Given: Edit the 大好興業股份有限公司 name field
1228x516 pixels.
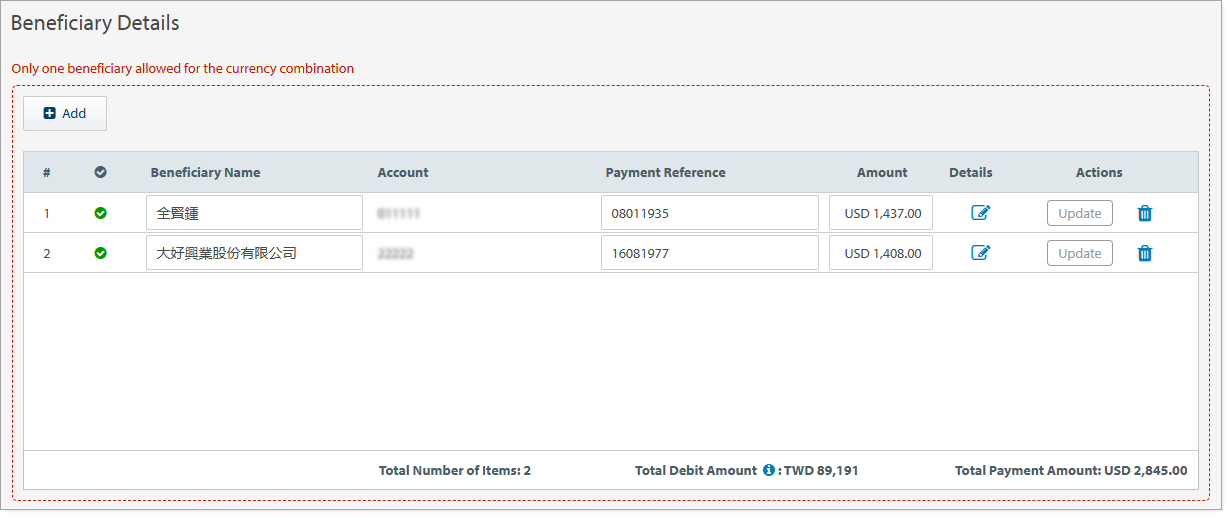Looking at the screenshot, I should (254, 253).
